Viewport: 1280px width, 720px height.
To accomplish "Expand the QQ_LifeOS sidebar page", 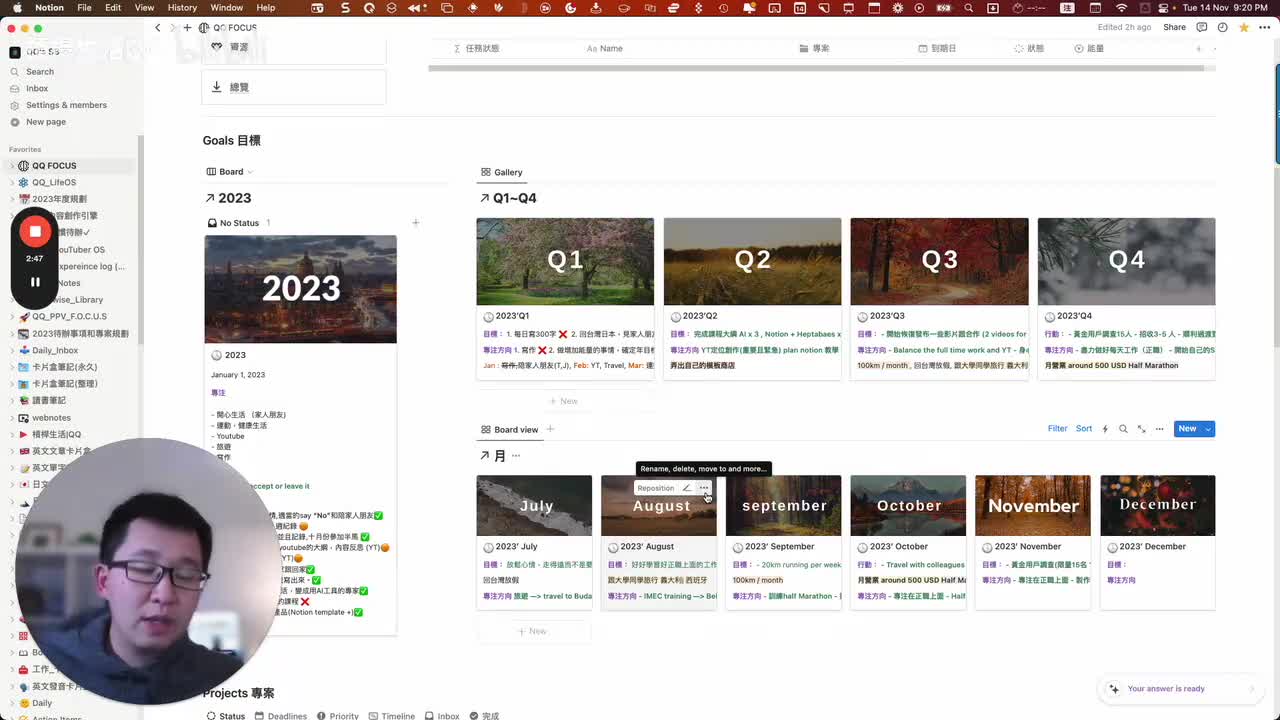I will [x=12, y=182].
